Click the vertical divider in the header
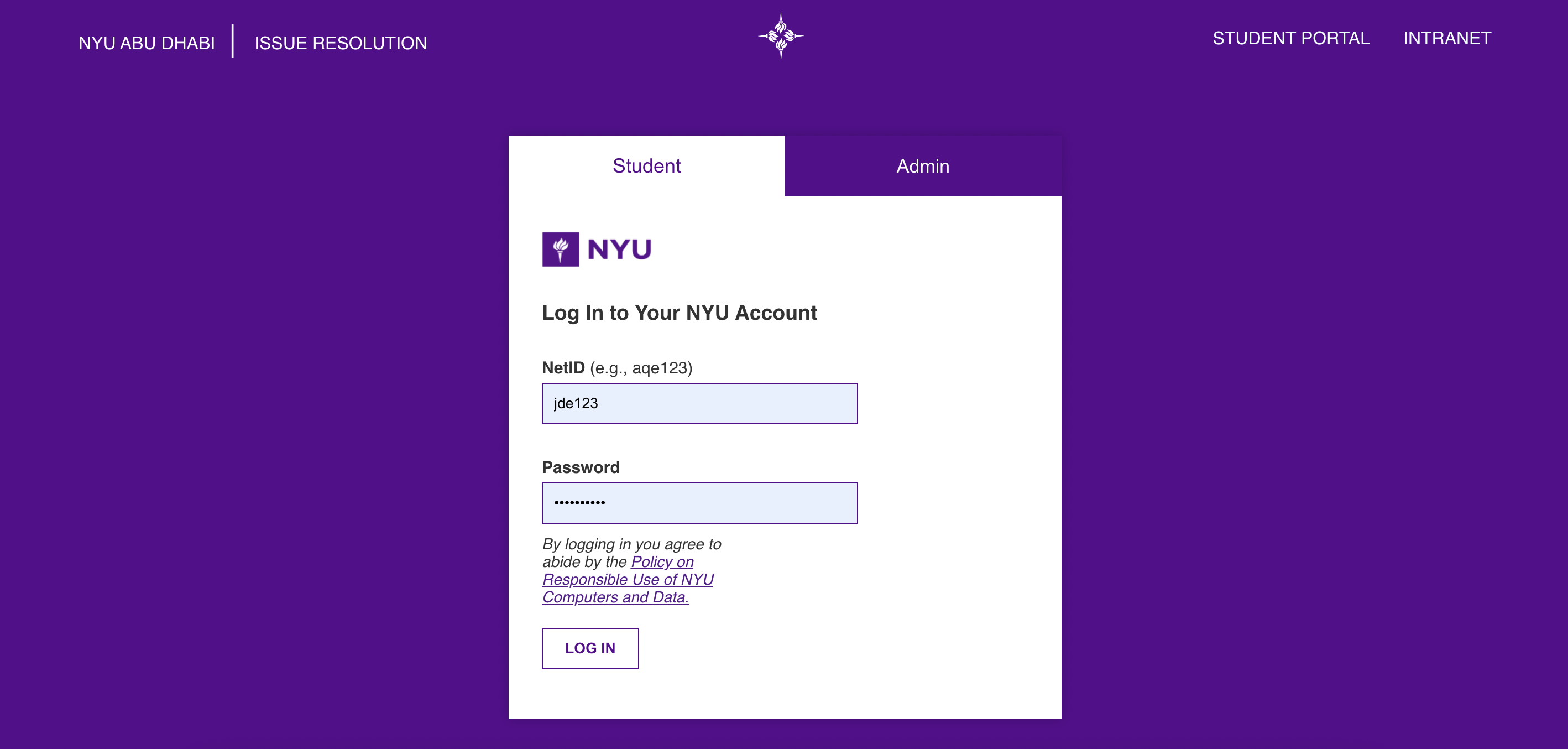1568x749 pixels. [233, 41]
